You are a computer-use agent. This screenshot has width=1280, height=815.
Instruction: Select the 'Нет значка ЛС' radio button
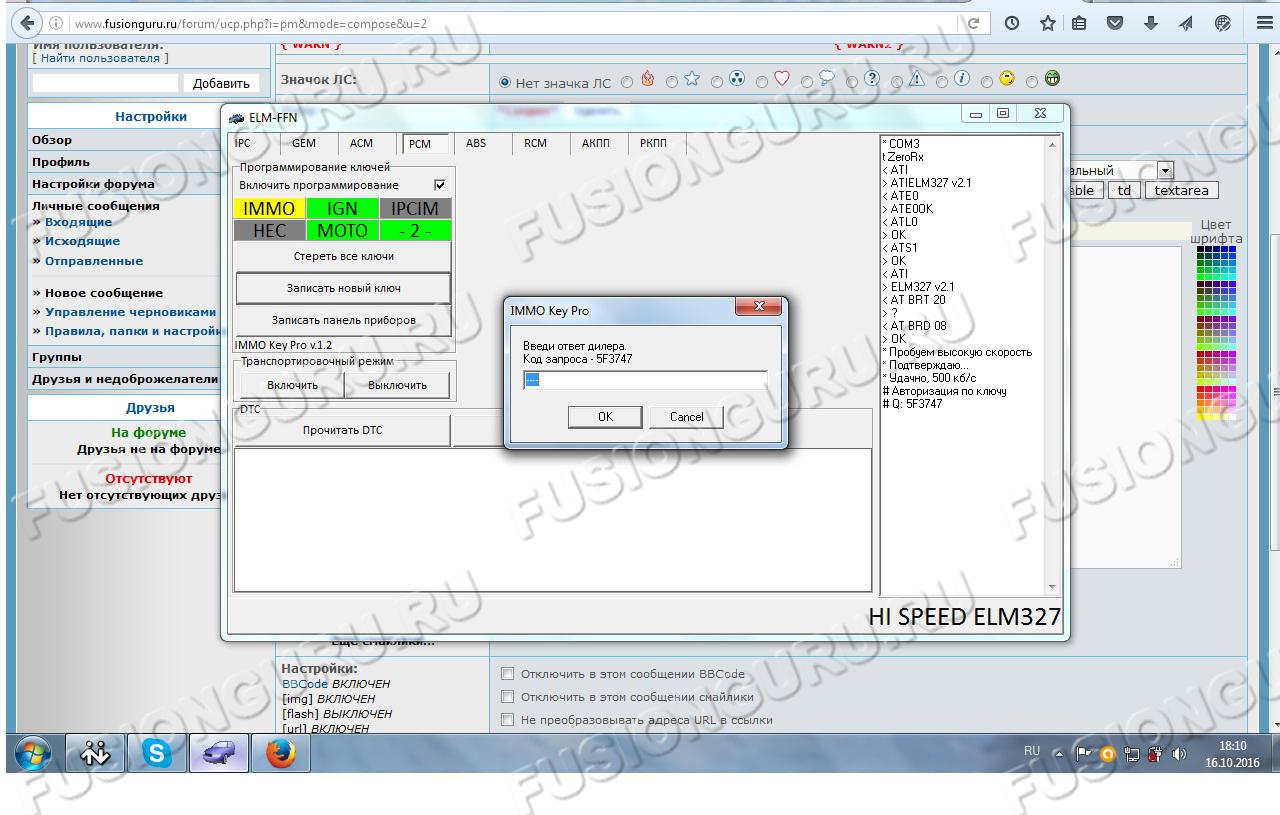[x=505, y=83]
